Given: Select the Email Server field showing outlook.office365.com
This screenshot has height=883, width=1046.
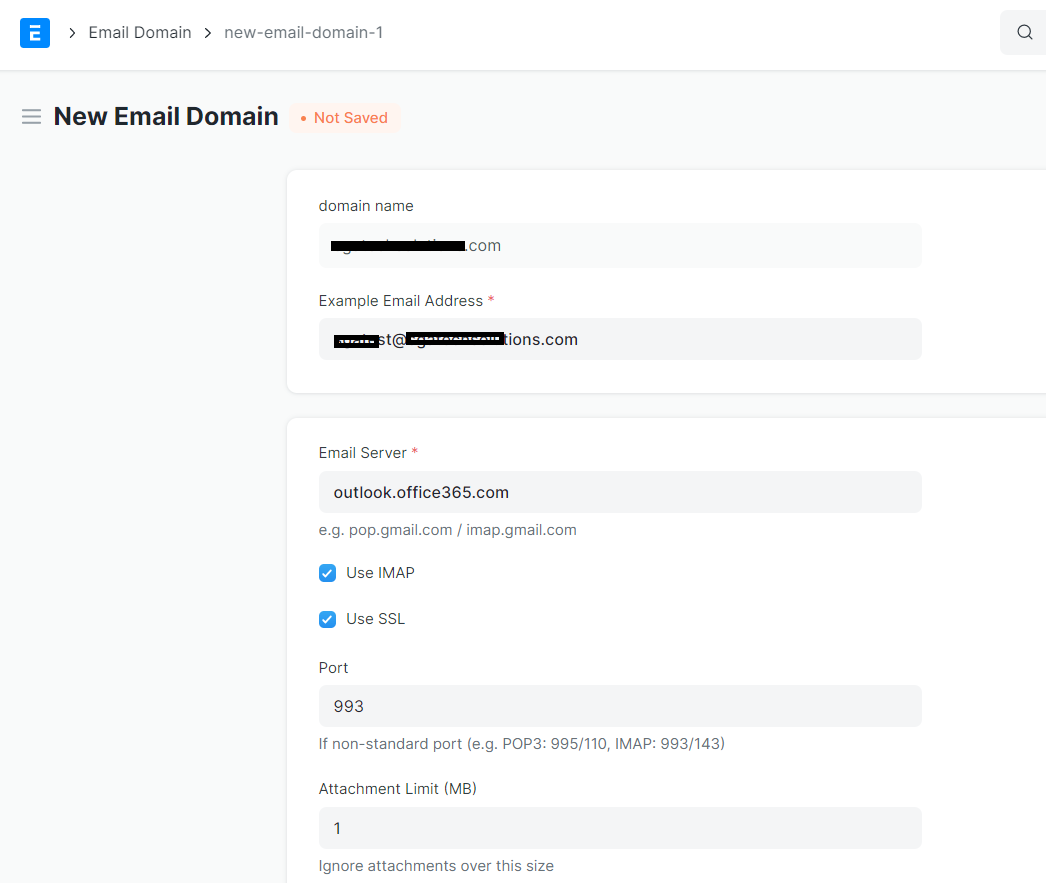Looking at the screenshot, I should tap(620, 492).
